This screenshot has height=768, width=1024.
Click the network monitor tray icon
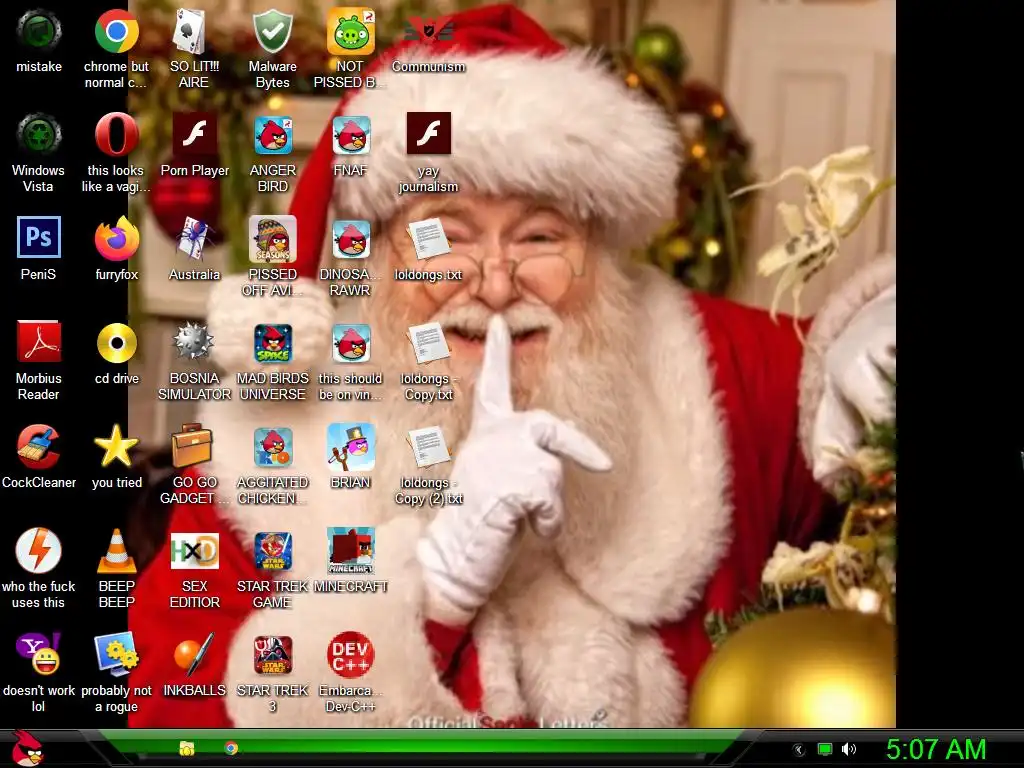825,749
